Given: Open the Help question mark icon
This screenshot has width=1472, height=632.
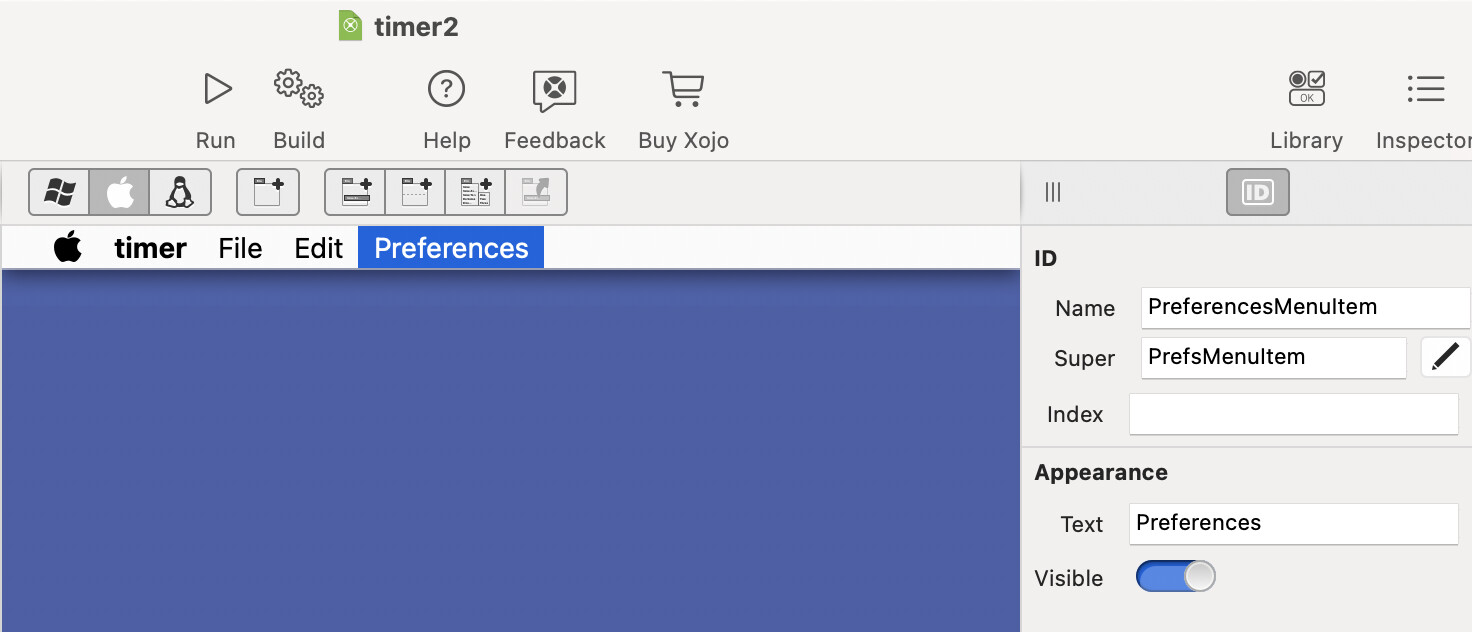Looking at the screenshot, I should 446,89.
